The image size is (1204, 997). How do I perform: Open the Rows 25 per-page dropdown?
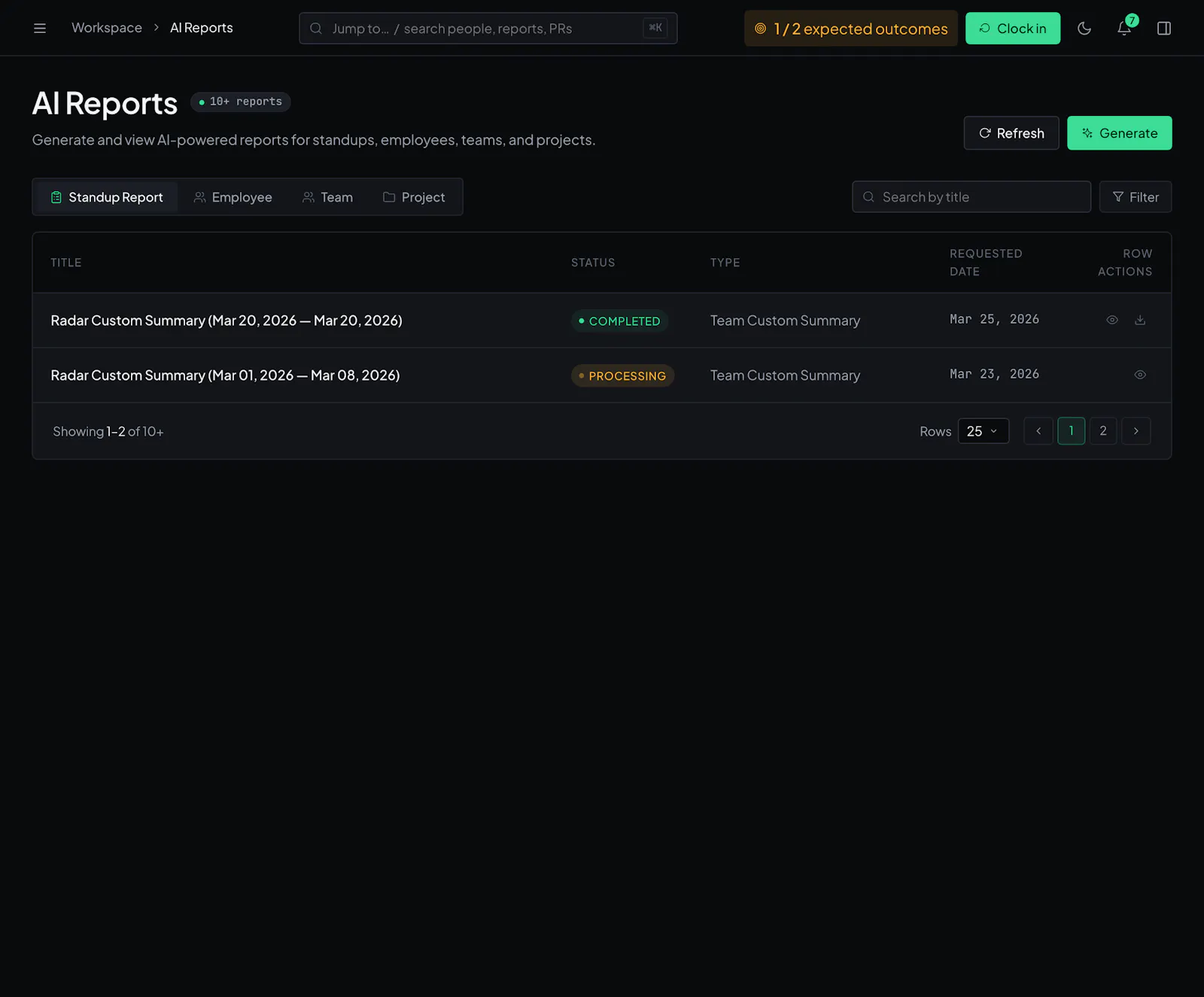click(983, 431)
